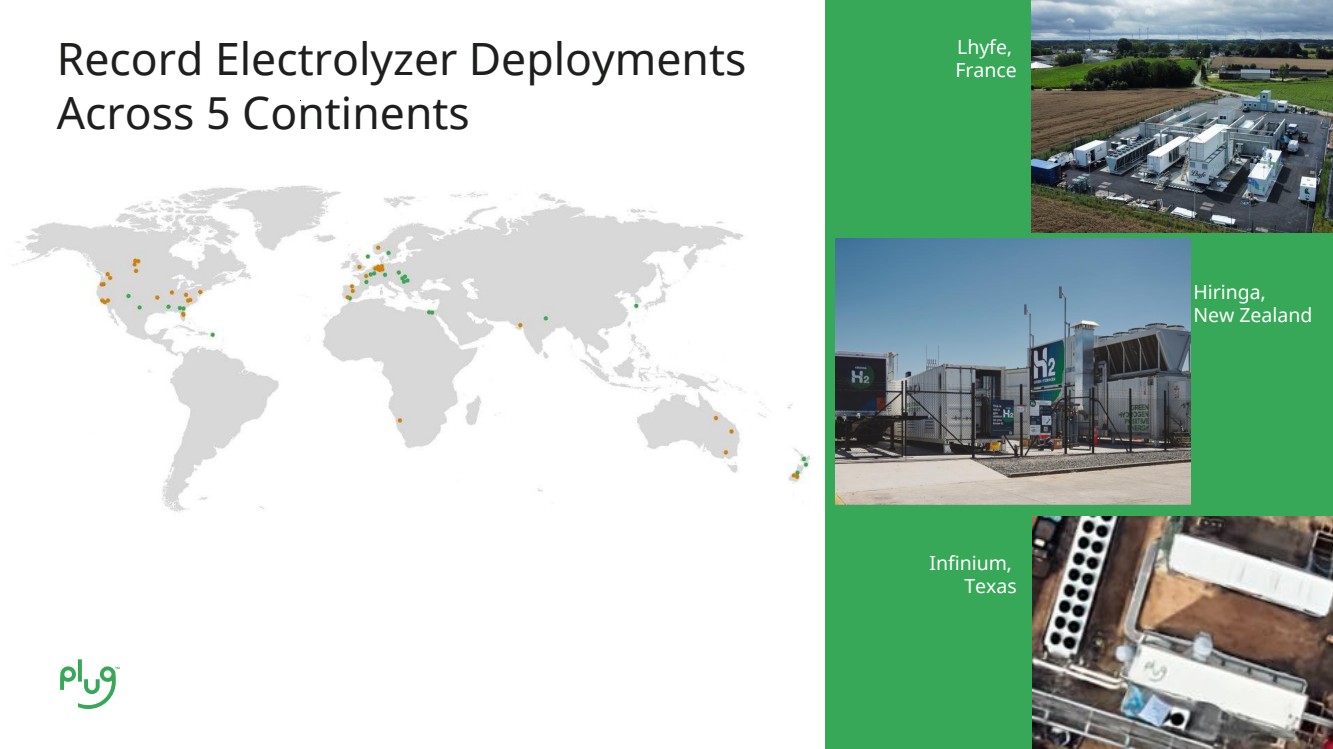
Task: Click the "Infinium, Texas" caption
Action: [x=972, y=574]
